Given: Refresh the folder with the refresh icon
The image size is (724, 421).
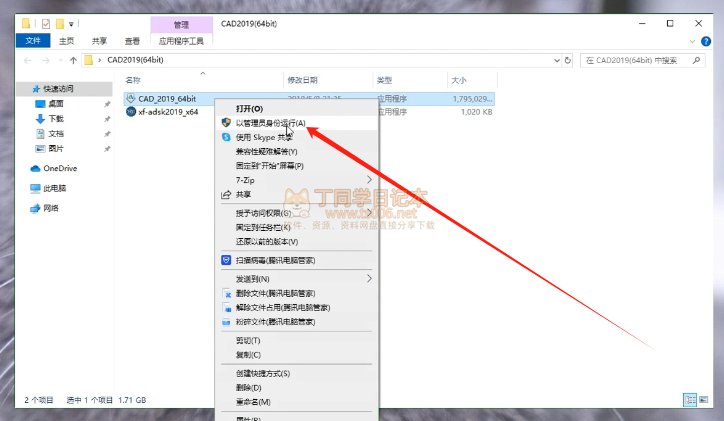Looking at the screenshot, I should coord(568,60).
